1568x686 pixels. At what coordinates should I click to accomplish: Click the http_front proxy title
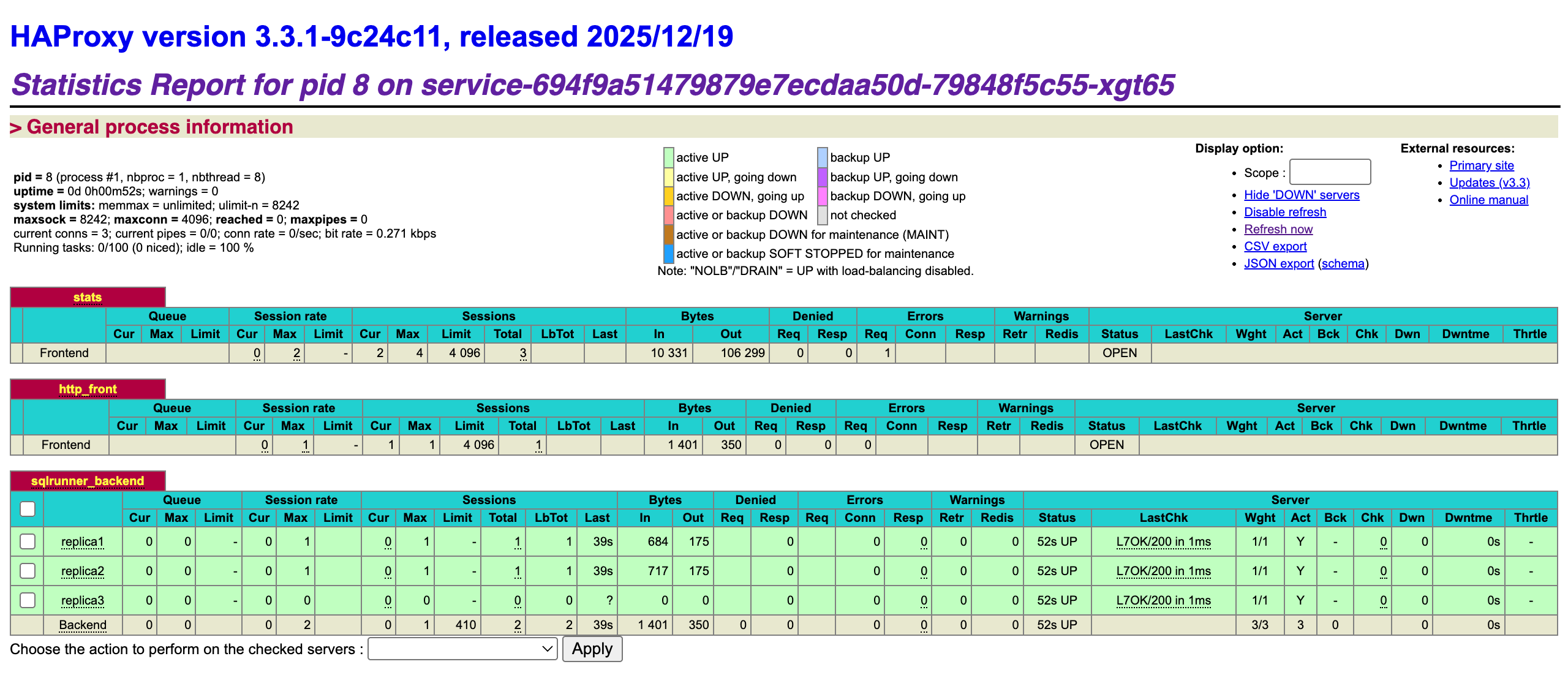(88, 389)
